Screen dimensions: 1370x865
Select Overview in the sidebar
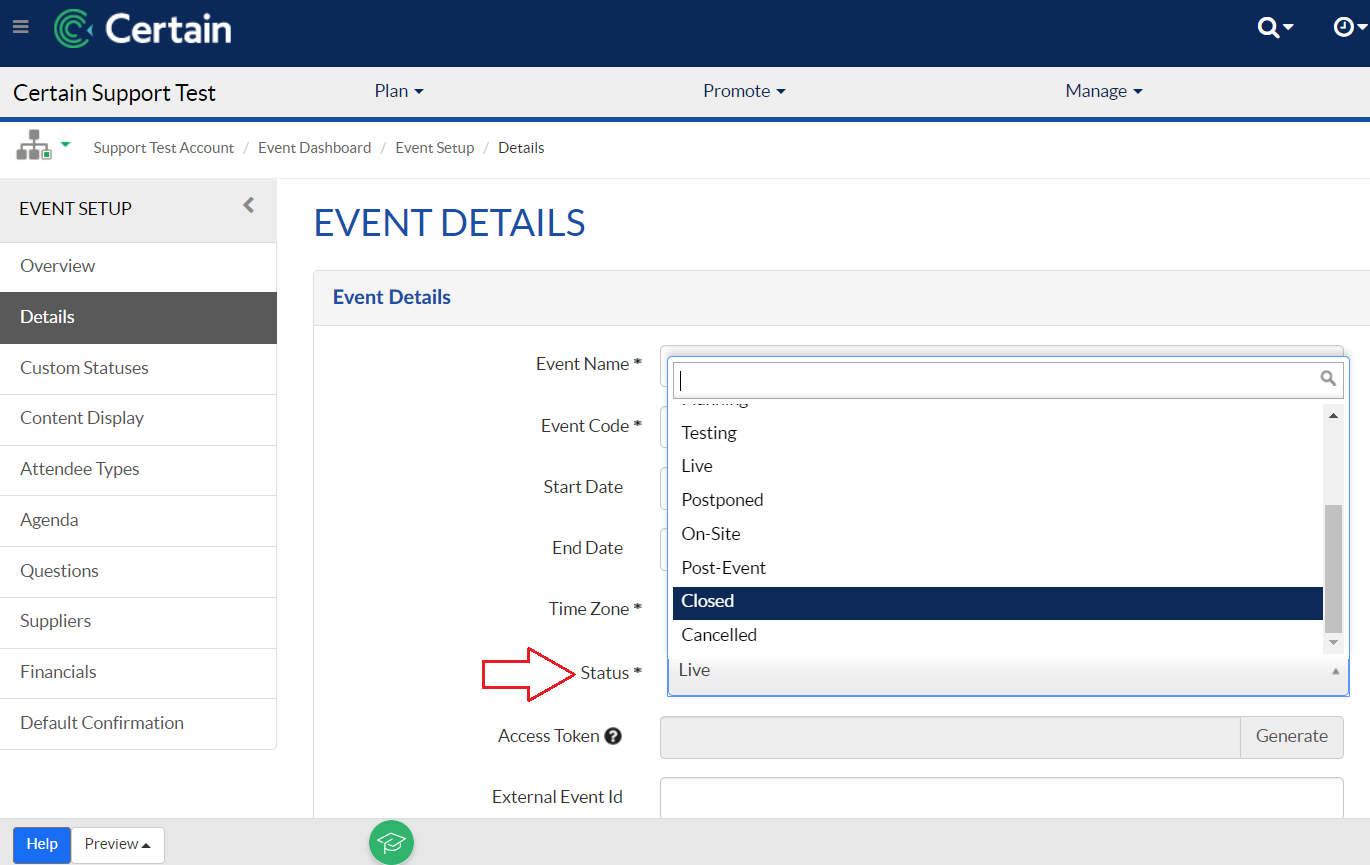pyautogui.click(x=138, y=266)
